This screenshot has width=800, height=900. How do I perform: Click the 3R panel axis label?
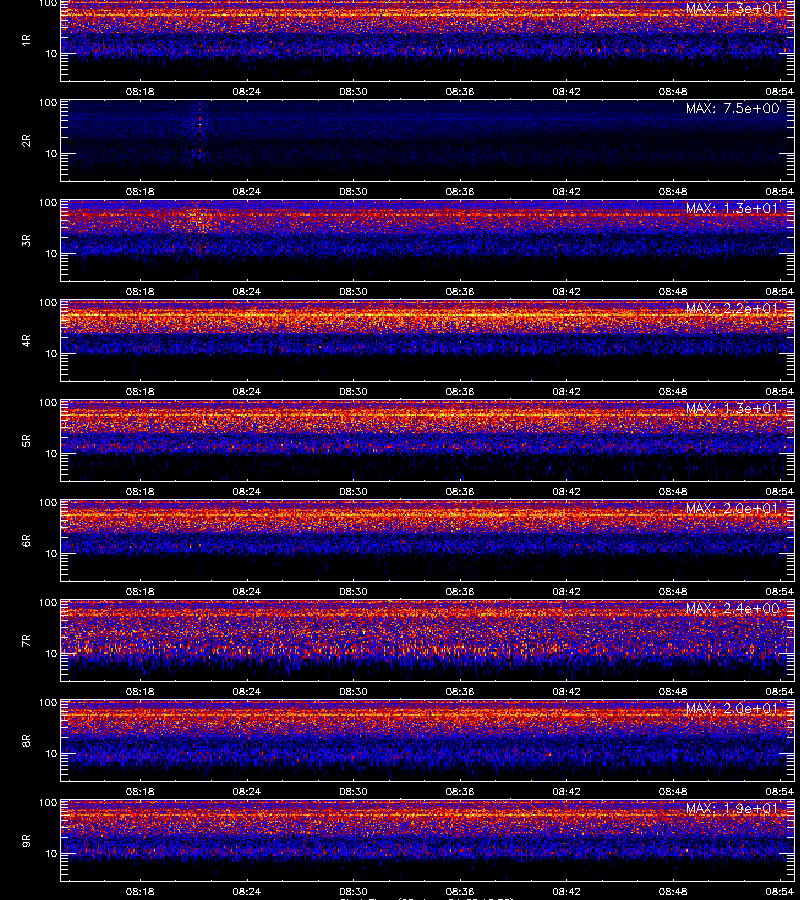[x=26, y=240]
